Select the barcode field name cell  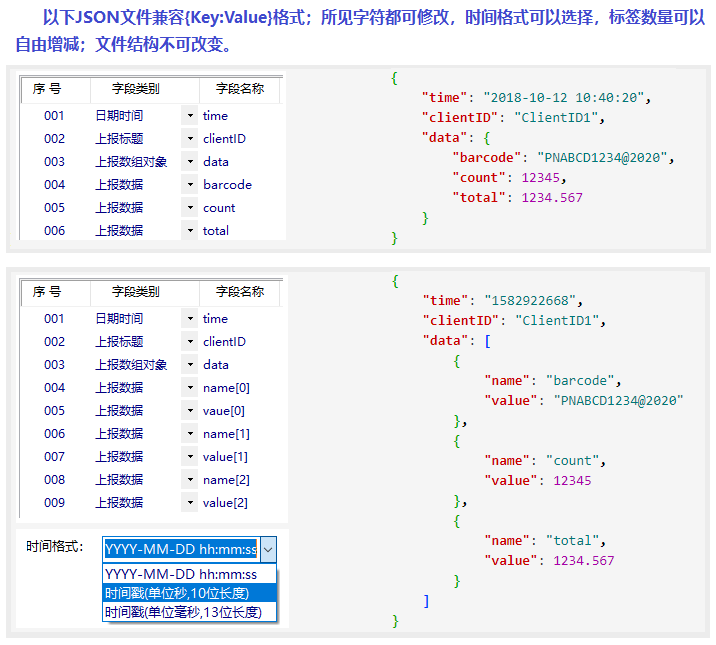(x=227, y=185)
